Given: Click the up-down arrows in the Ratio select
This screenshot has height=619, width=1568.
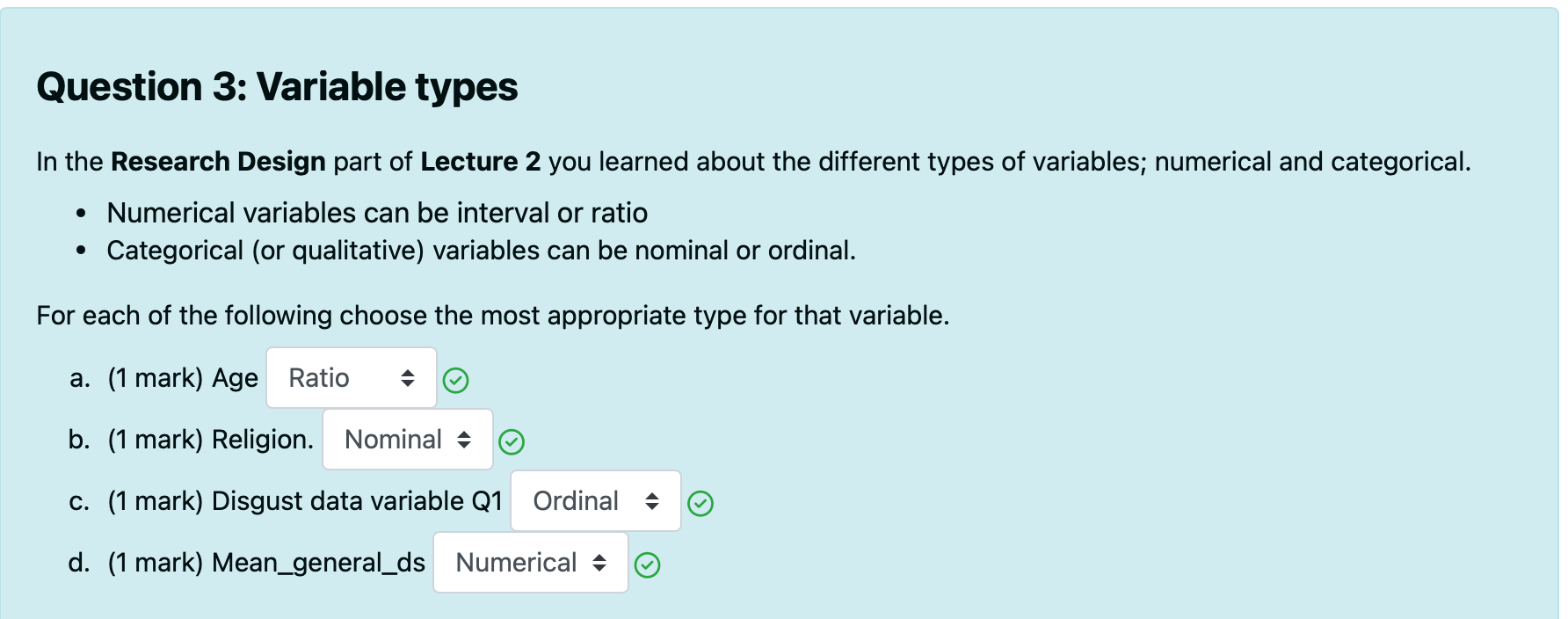Looking at the screenshot, I should click(x=408, y=378).
